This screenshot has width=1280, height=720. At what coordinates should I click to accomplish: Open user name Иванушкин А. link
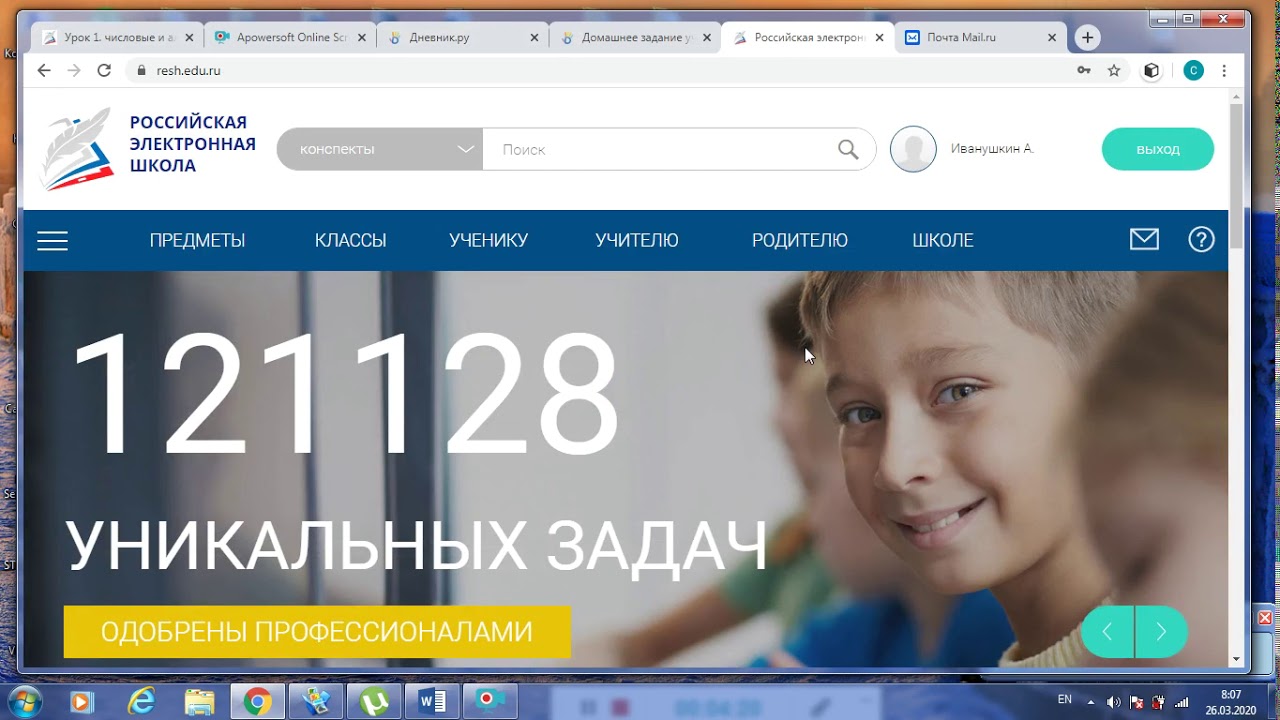[992, 149]
